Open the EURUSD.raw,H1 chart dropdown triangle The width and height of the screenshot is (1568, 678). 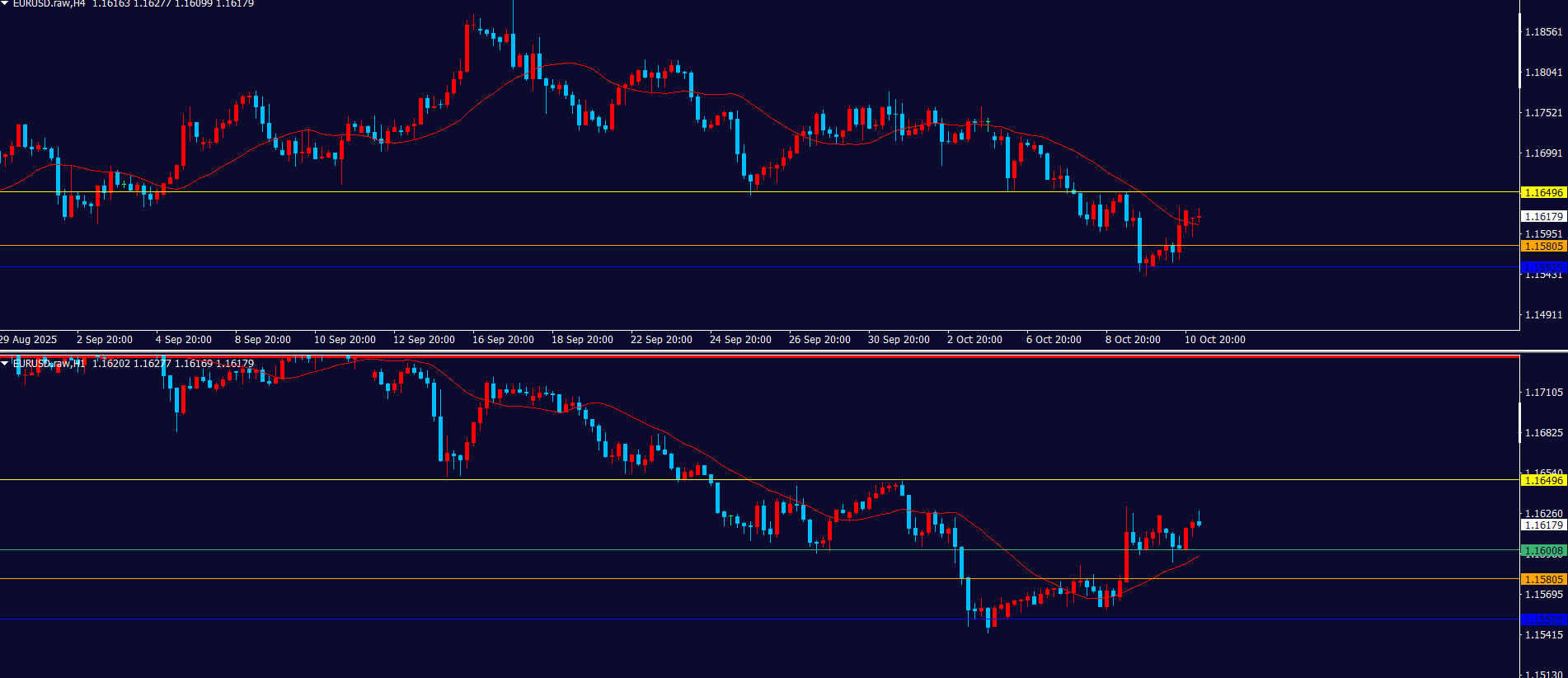(x=5, y=364)
